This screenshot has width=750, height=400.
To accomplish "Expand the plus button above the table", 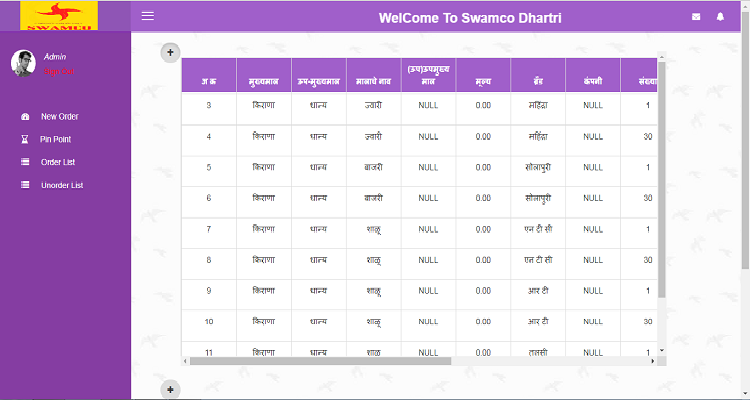I will coord(170,52).
